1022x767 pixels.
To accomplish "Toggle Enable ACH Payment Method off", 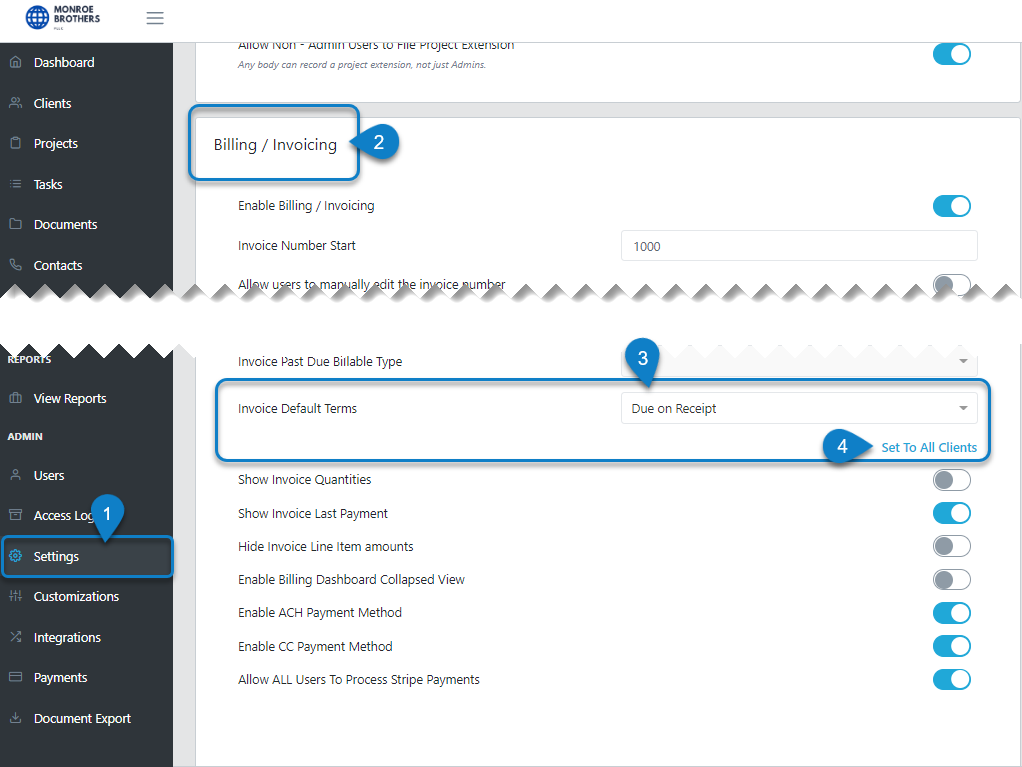I will [952, 613].
